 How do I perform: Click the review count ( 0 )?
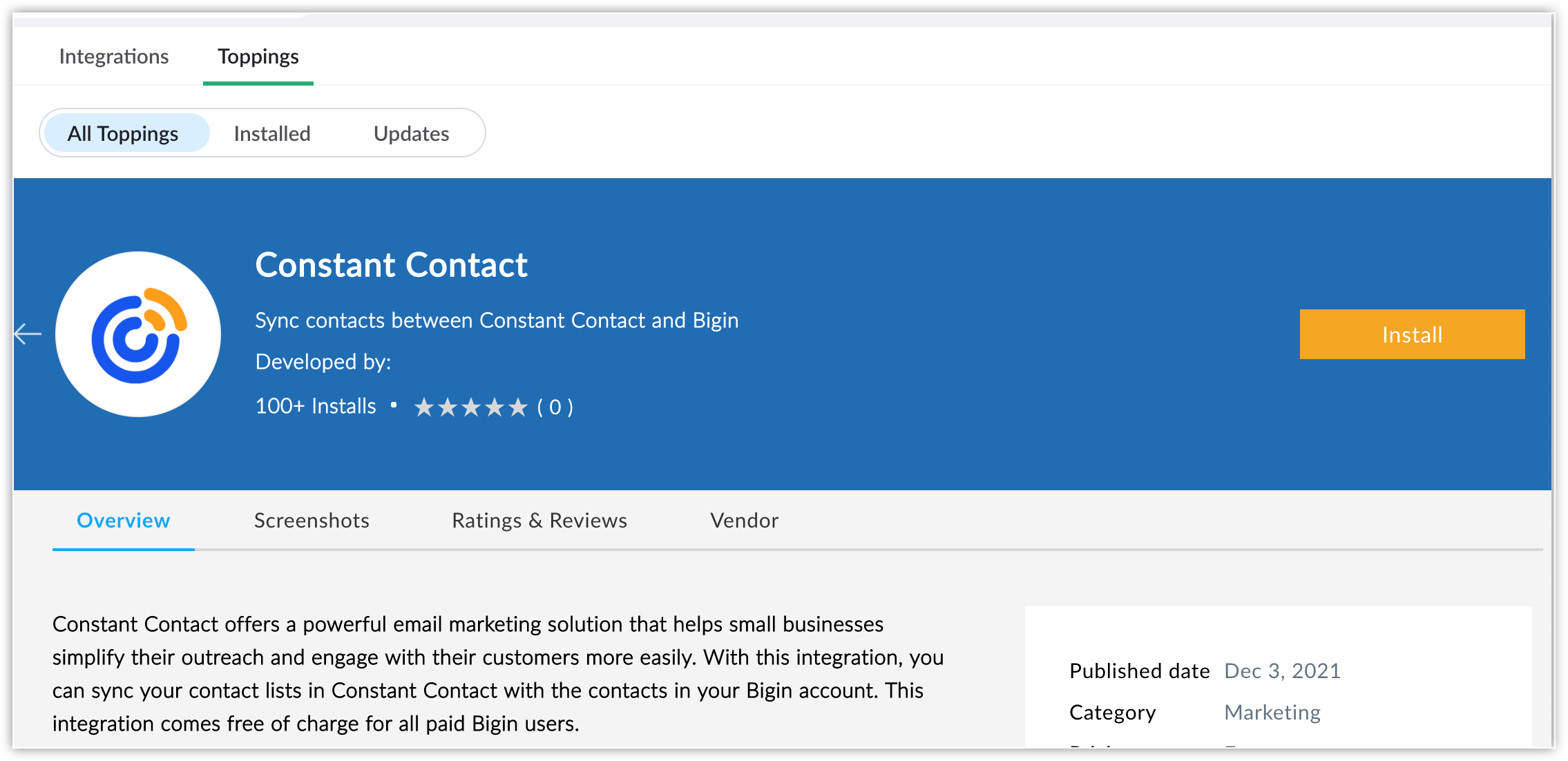point(555,407)
